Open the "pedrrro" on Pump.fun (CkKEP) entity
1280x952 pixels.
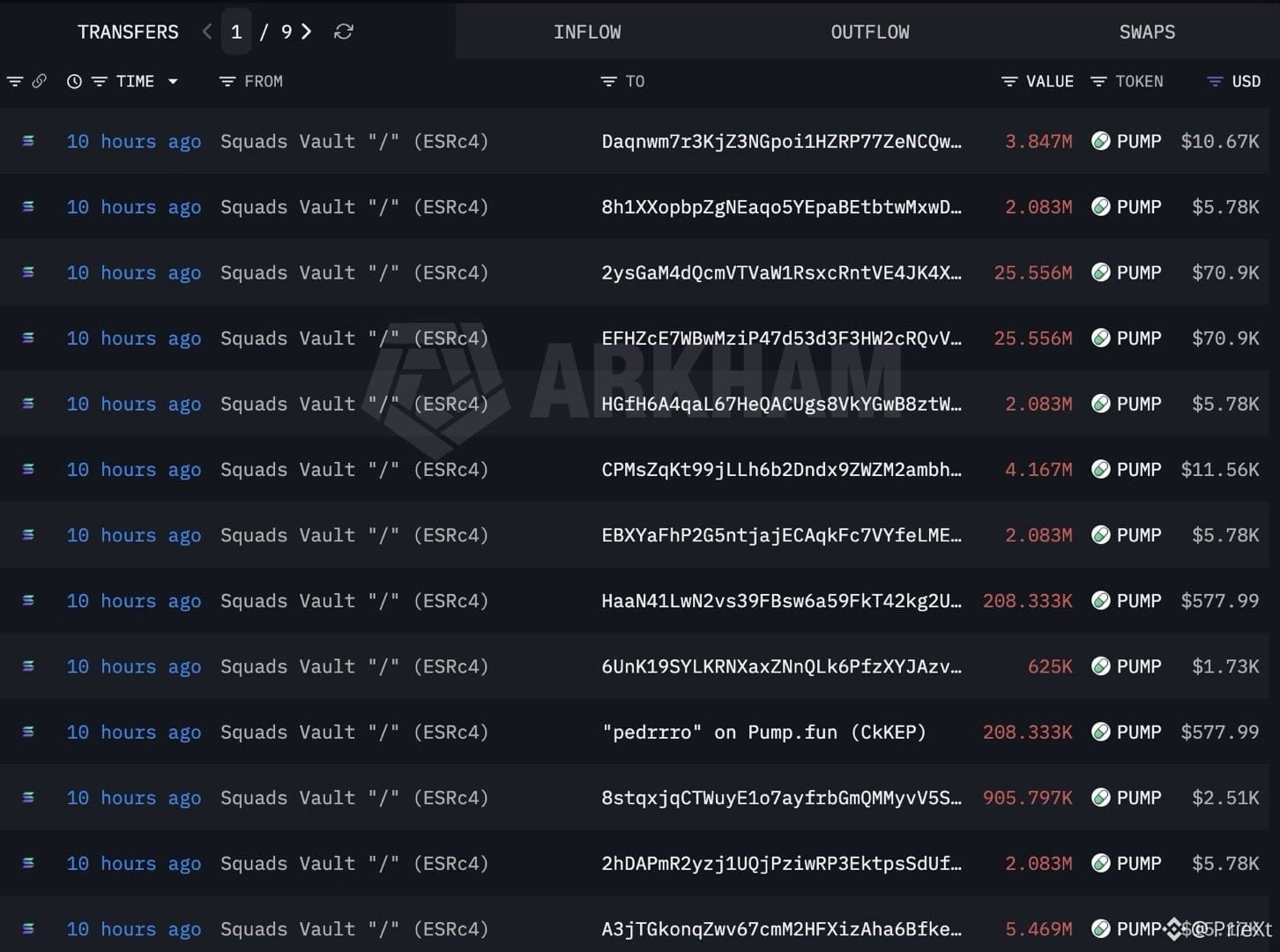pyautogui.click(x=764, y=733)
